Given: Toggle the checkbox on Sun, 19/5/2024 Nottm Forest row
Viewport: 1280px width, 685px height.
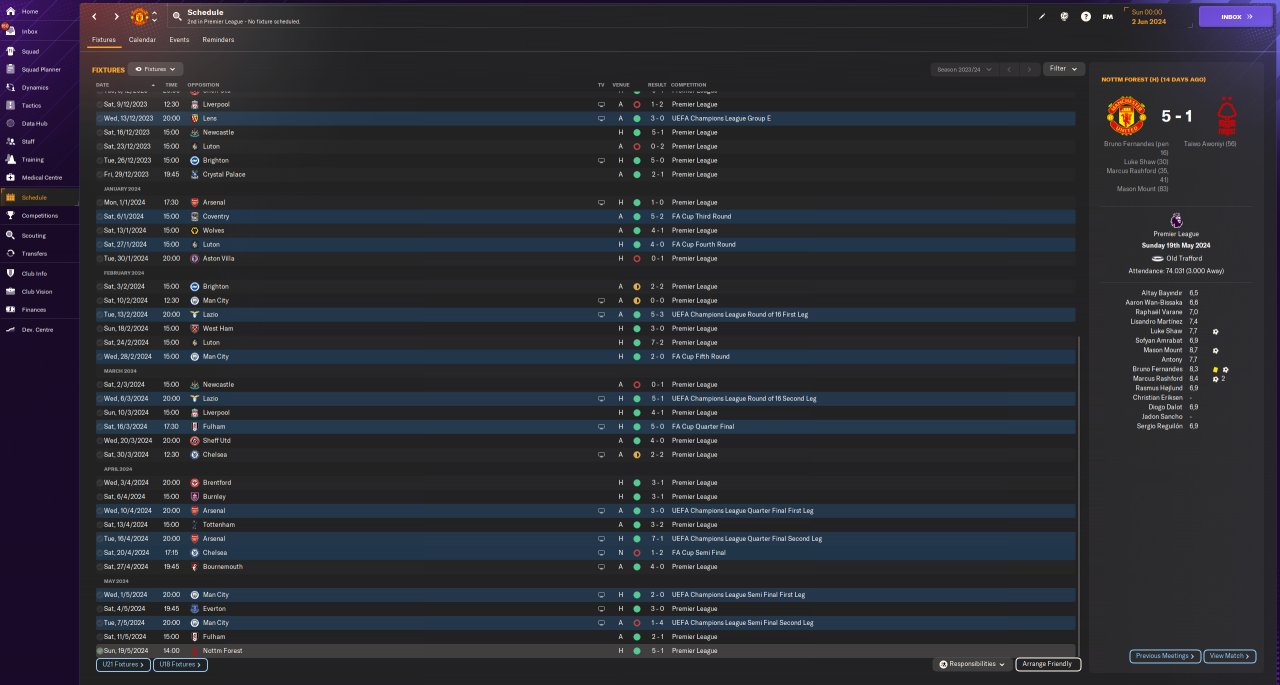Looking at the screenshot, I should coord(100,650).
